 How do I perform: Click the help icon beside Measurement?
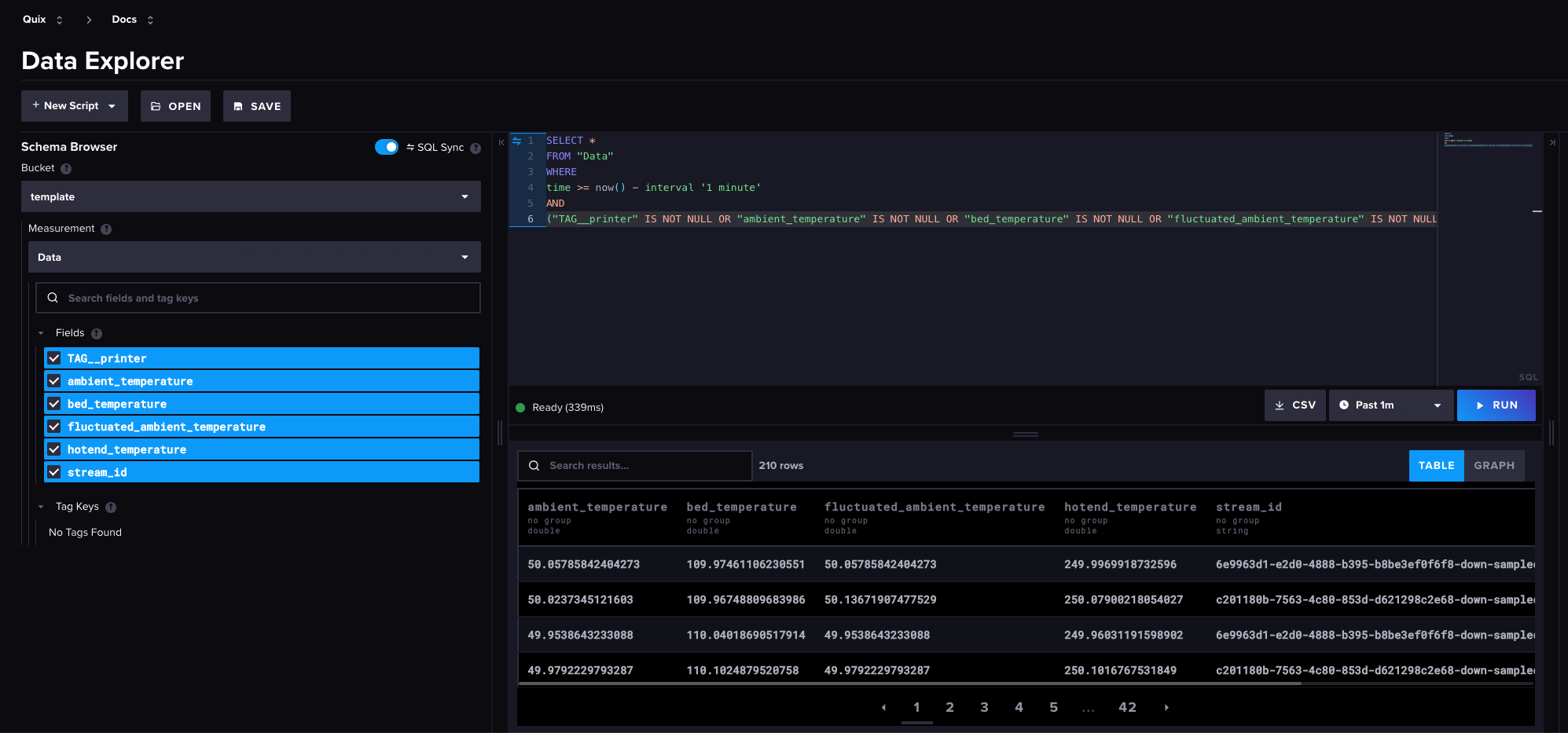coord(105,228)
